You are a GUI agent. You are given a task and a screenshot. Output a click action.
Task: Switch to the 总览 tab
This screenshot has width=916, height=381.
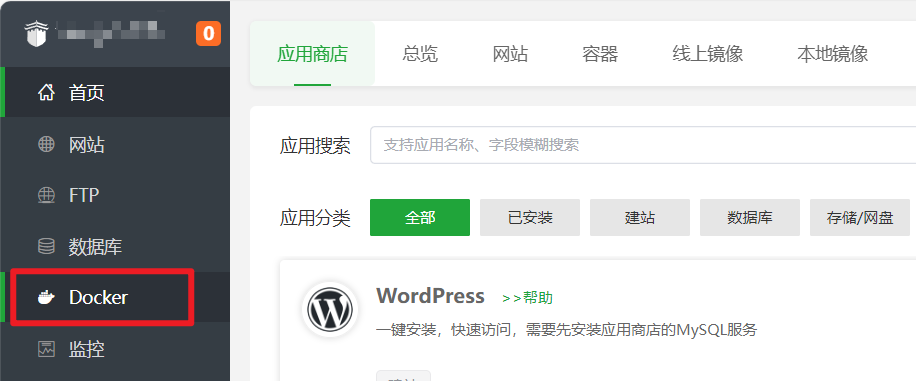[420, 54]
